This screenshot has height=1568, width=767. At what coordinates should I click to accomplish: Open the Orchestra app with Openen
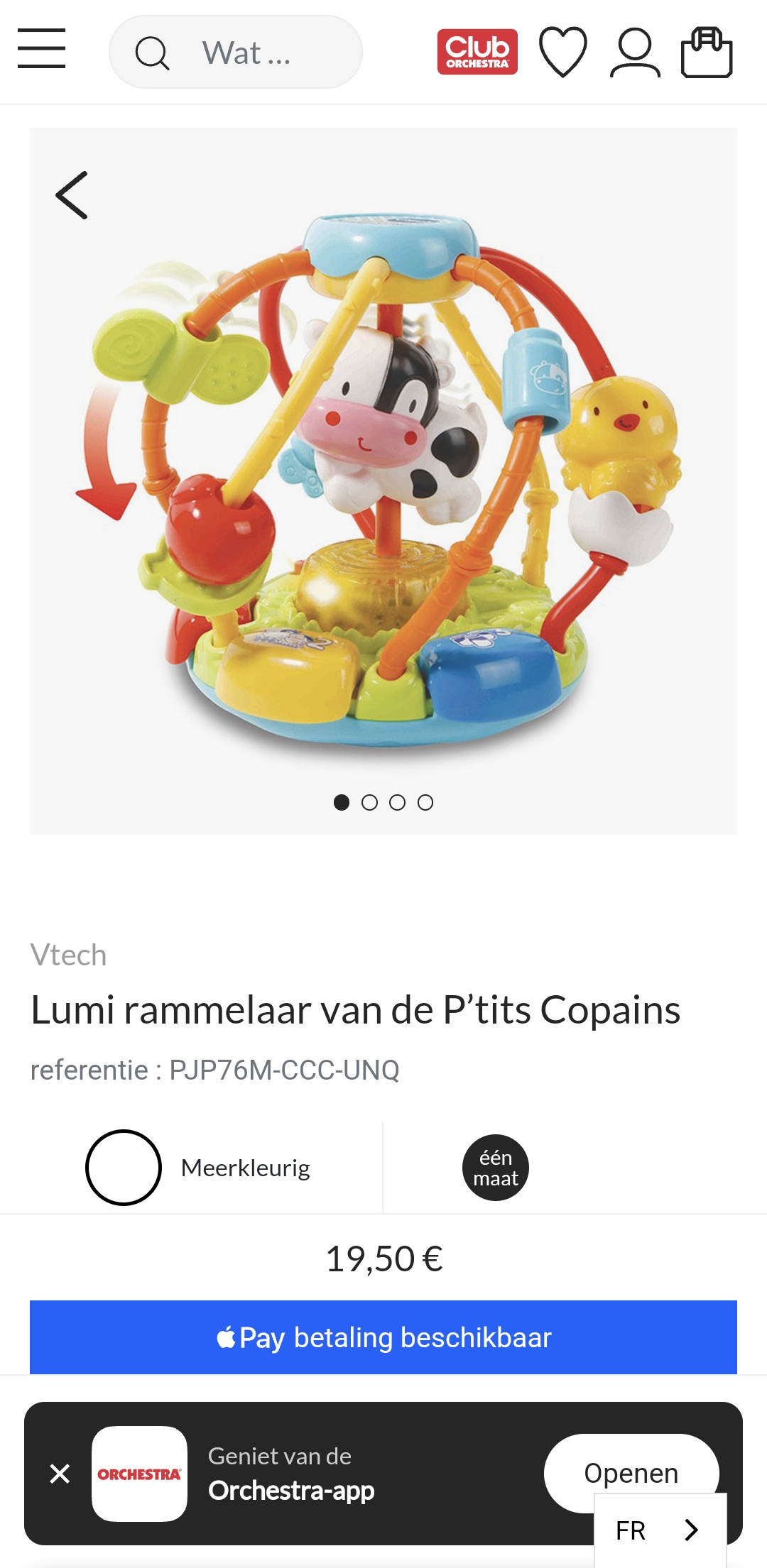point(631,1473)
